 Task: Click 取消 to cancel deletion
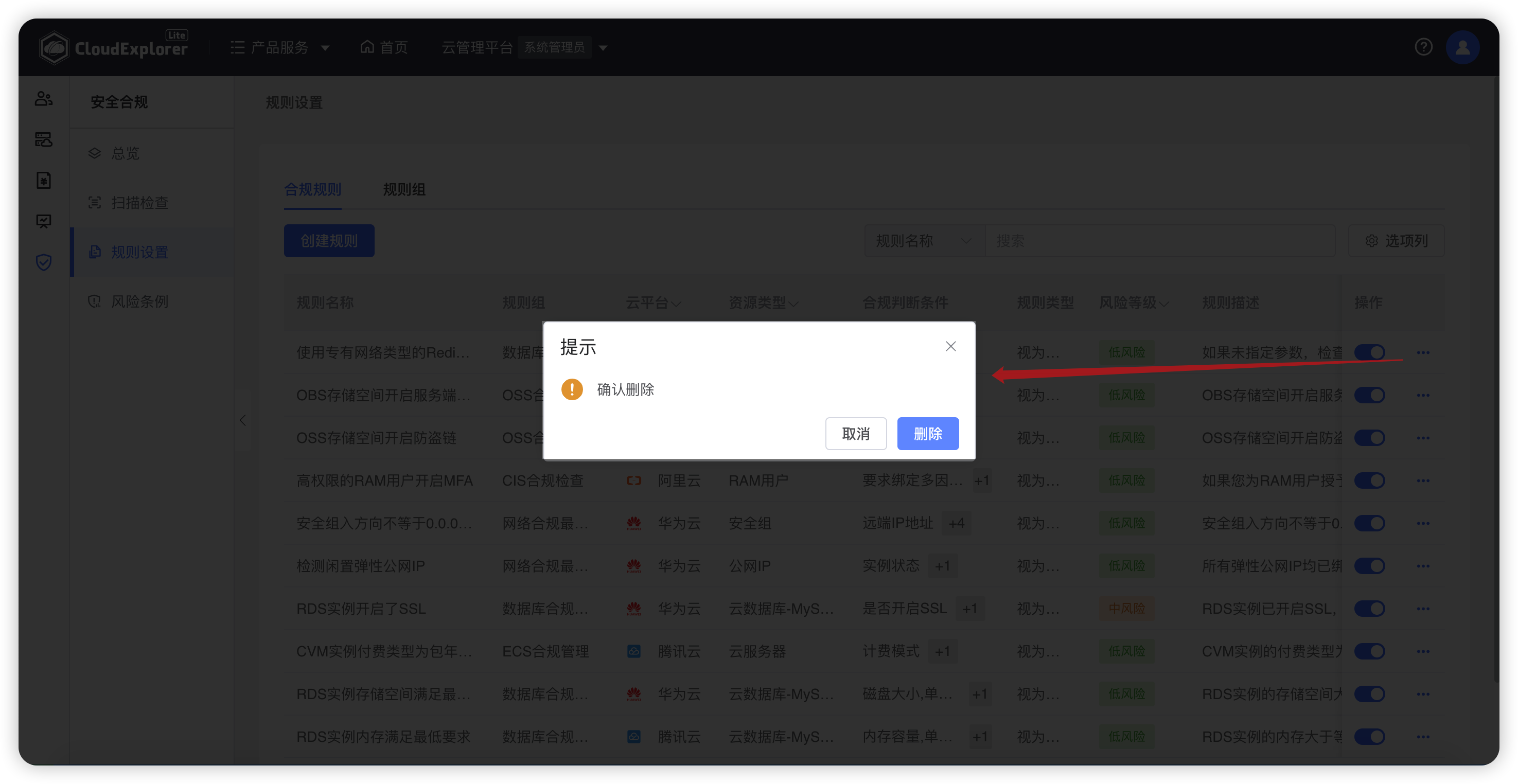[x=856, y=434]
